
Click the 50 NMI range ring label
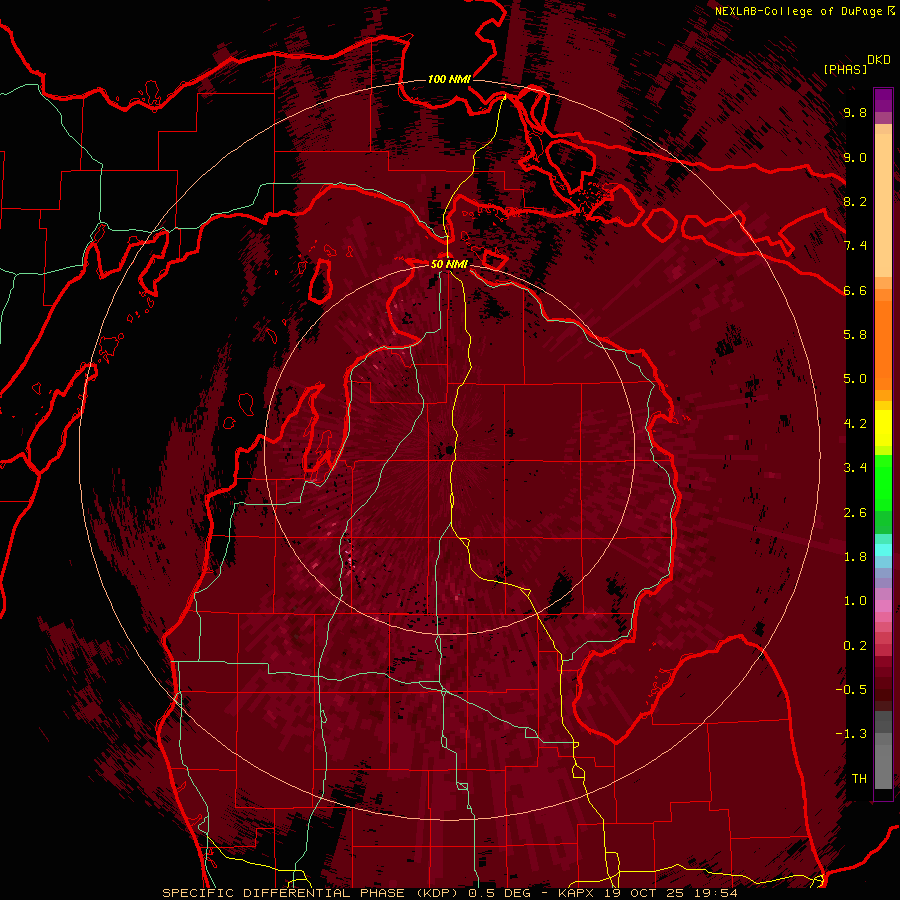tap(449, 264)
